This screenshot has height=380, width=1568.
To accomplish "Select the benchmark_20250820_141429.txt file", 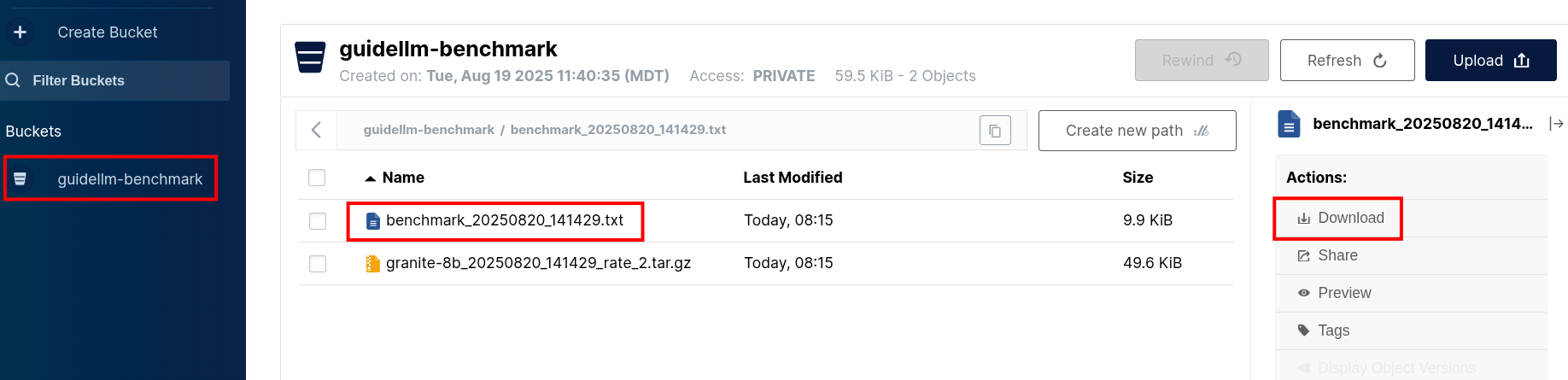I will click(504, 220).
